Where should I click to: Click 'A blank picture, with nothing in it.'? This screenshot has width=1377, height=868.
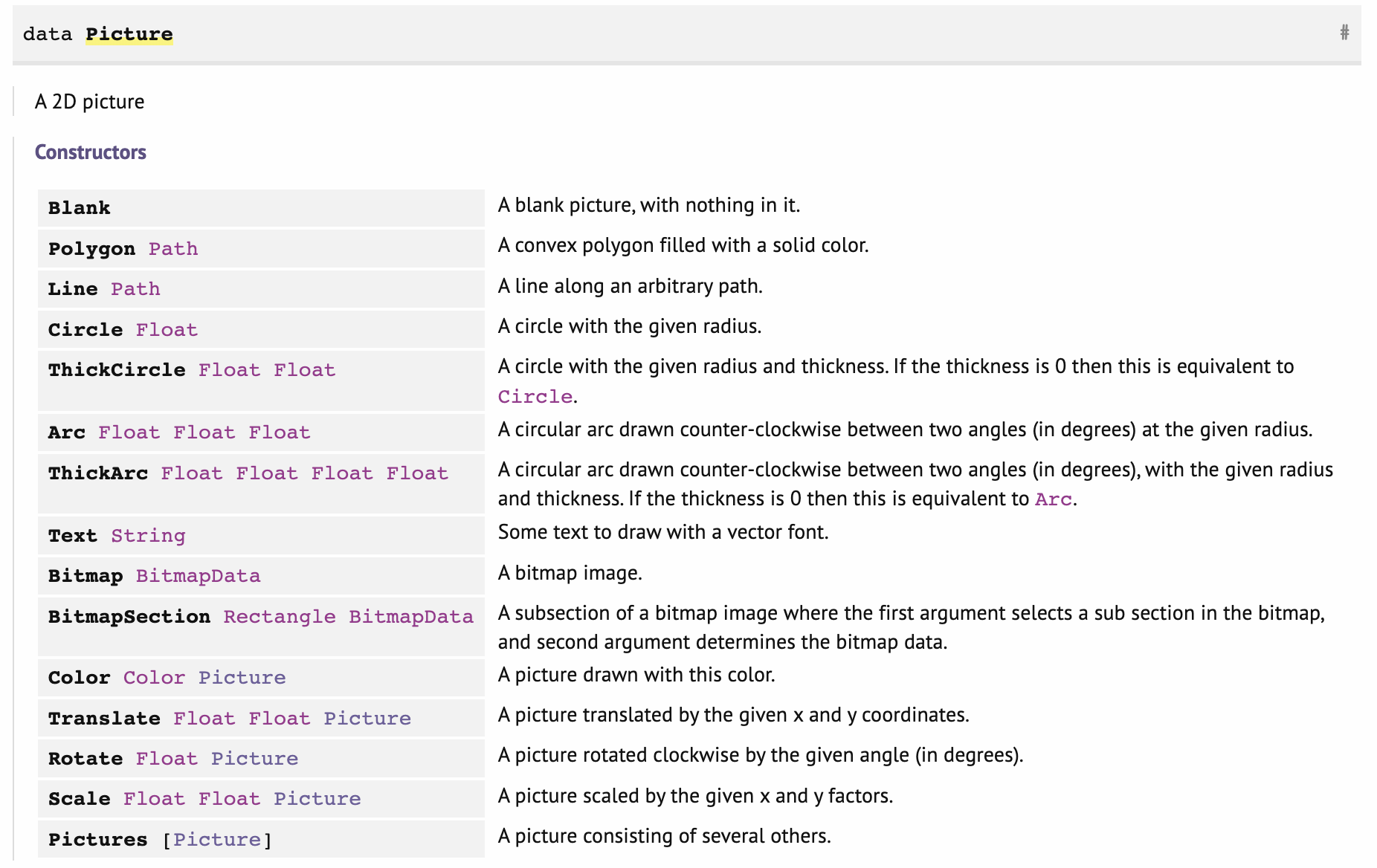coord(649,205)
